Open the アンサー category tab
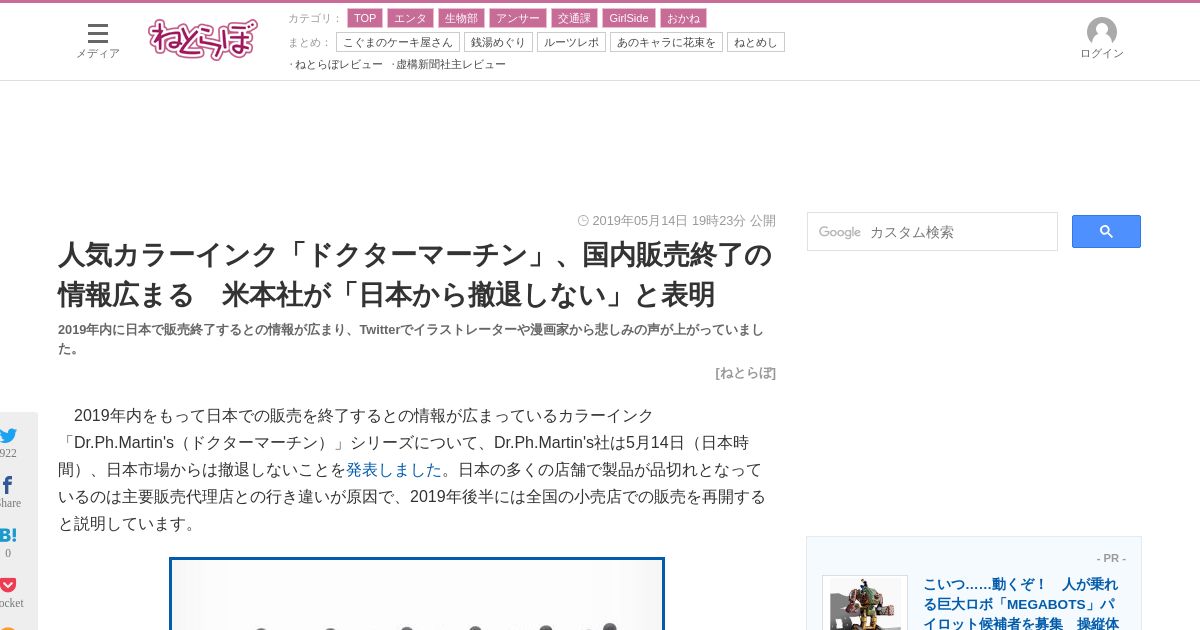The image size is (1200, 630). click(518, 18)
